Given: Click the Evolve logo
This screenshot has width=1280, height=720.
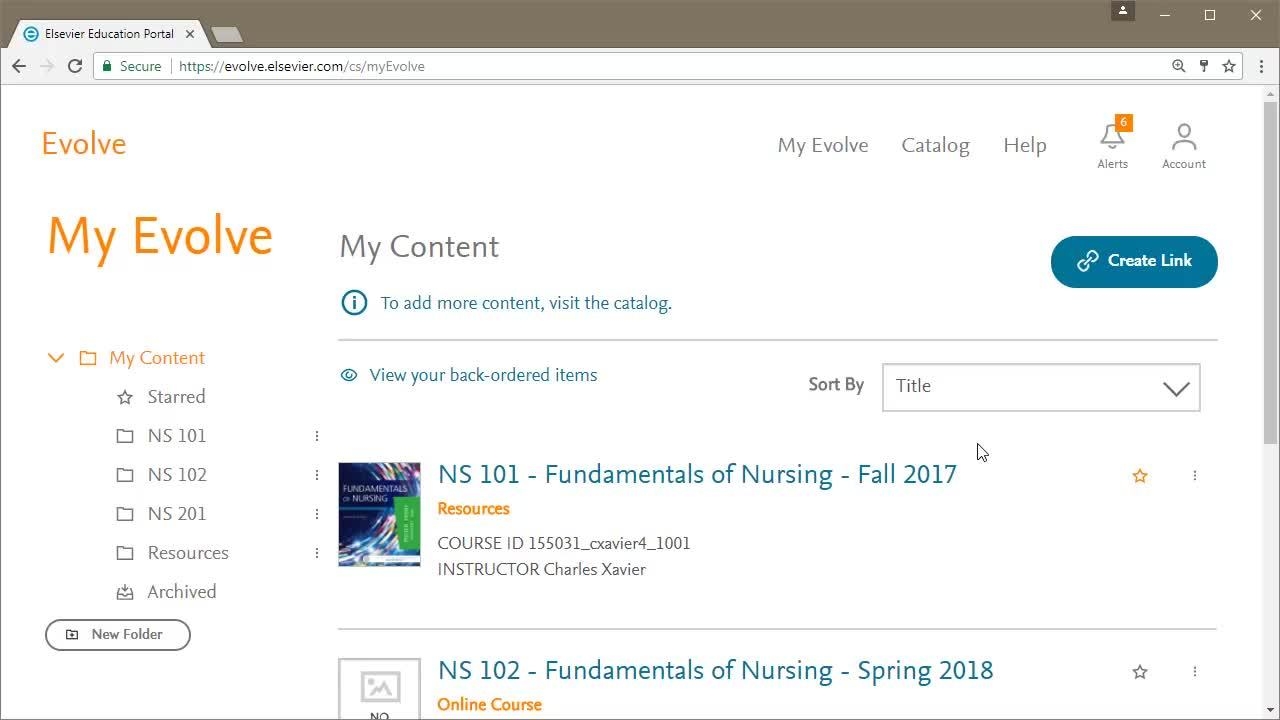Looking at the screenshot, I should (x=84, y=144).
